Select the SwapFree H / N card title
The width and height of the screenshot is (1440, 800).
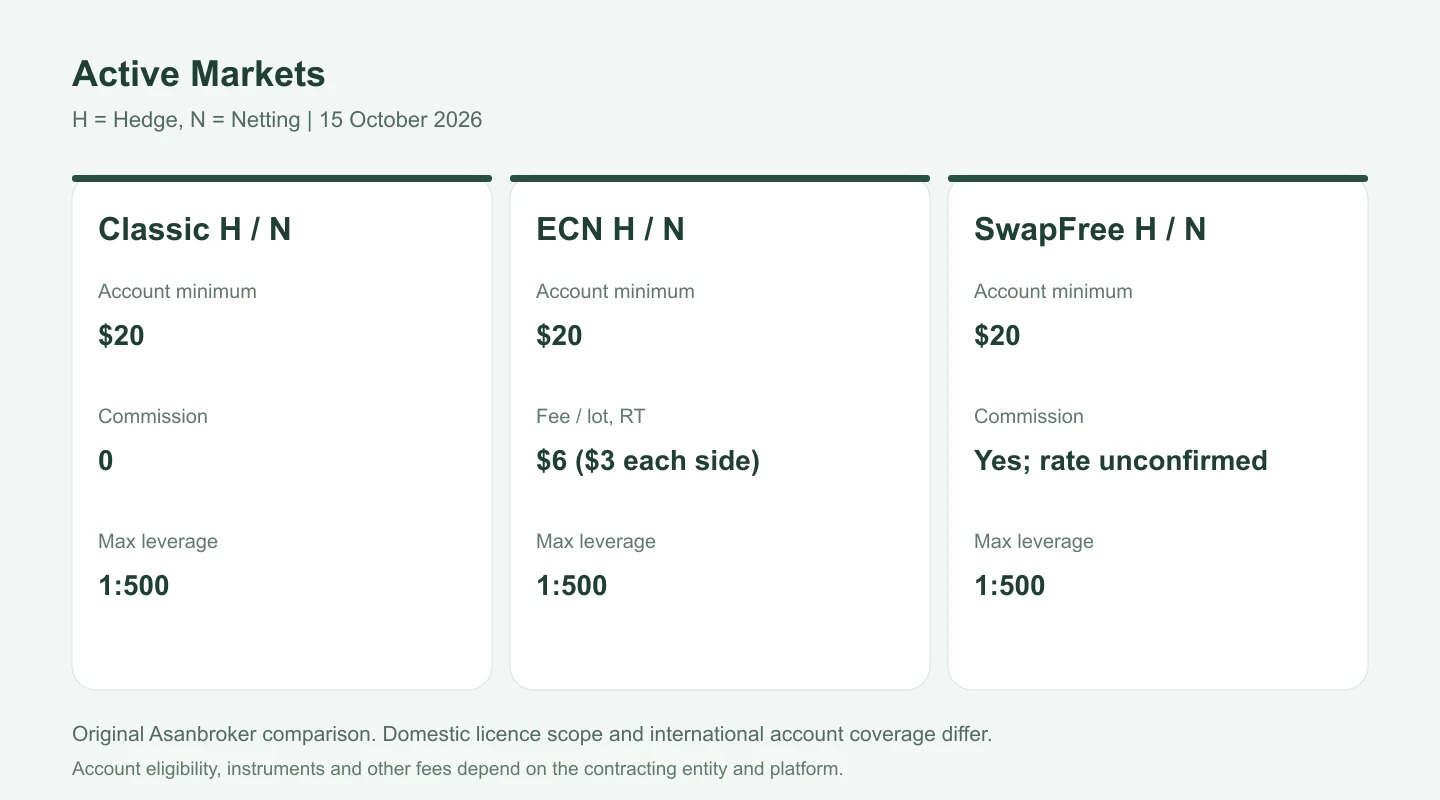[1090, 229]
